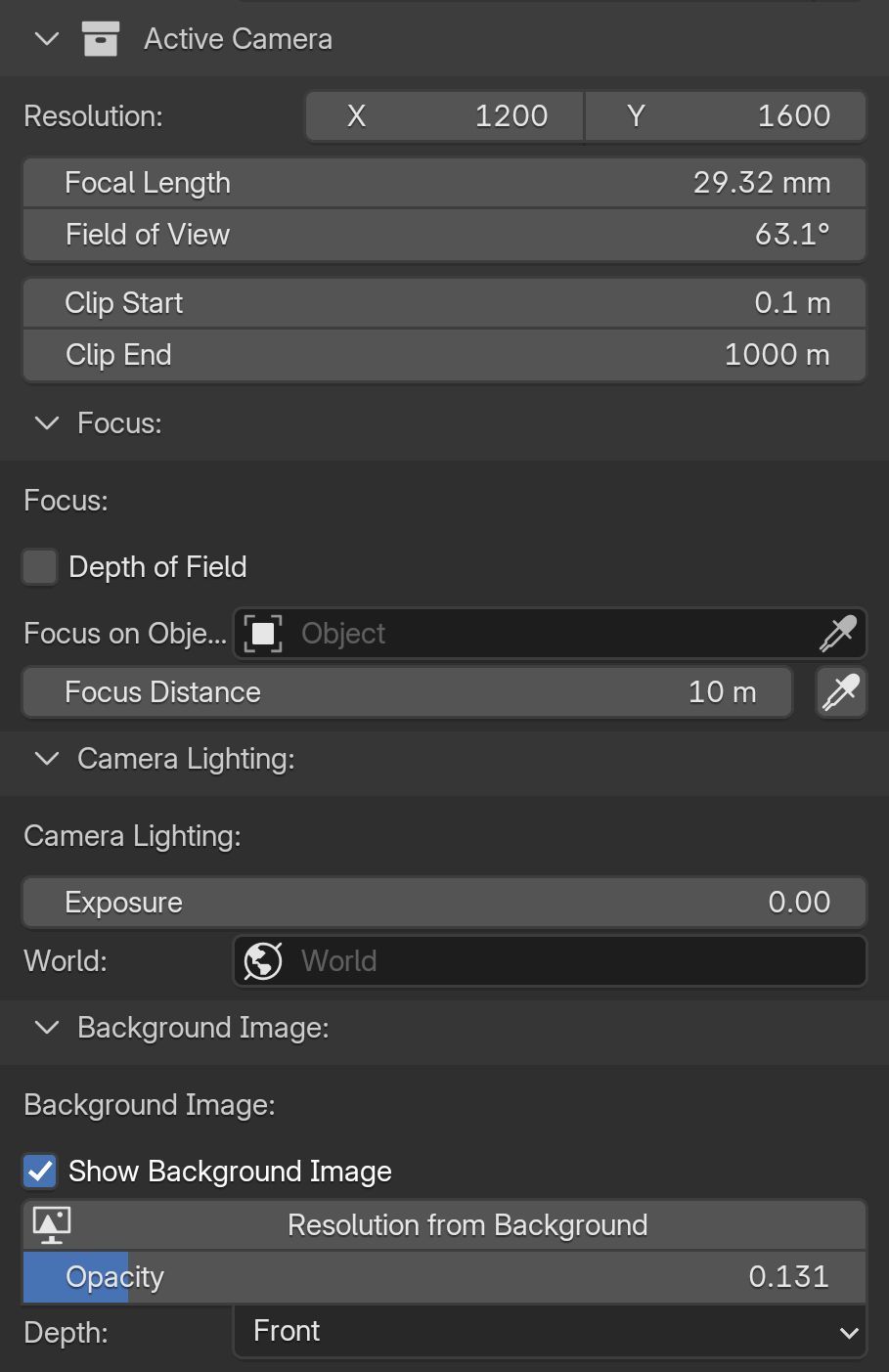Screen dimensions: 889x1372
Task: Click the object icon in the Focus Object field
Action: tap(263, 634)
